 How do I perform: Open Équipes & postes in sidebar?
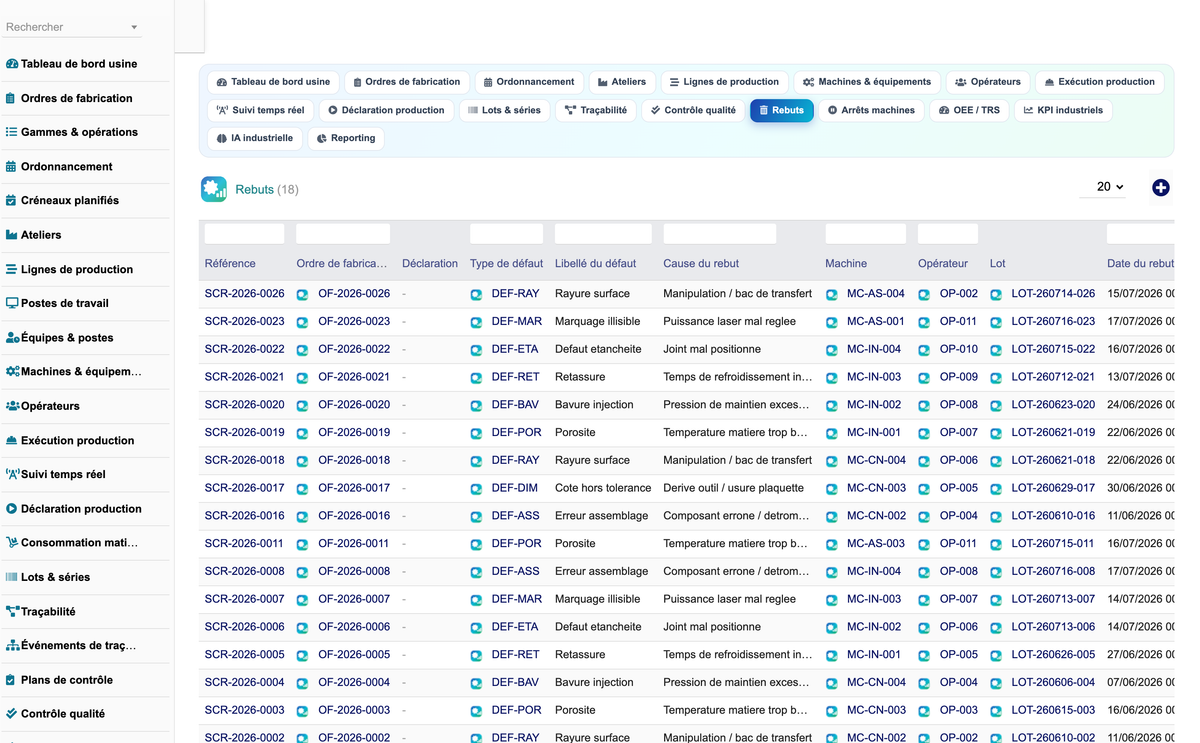67,338
